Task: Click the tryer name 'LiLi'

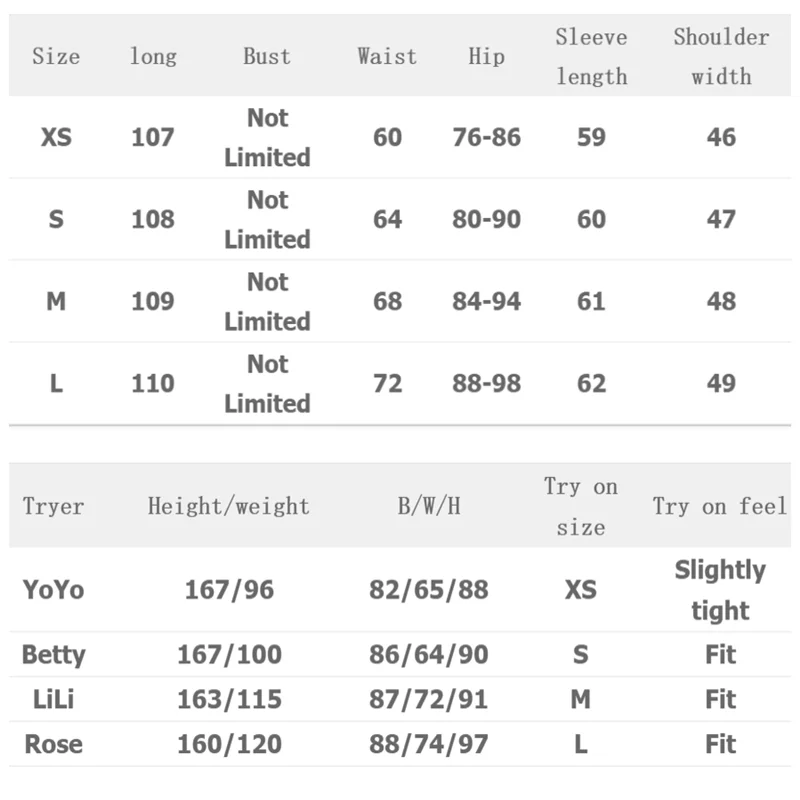Action: pyautogui.click(x=53, y=699)
